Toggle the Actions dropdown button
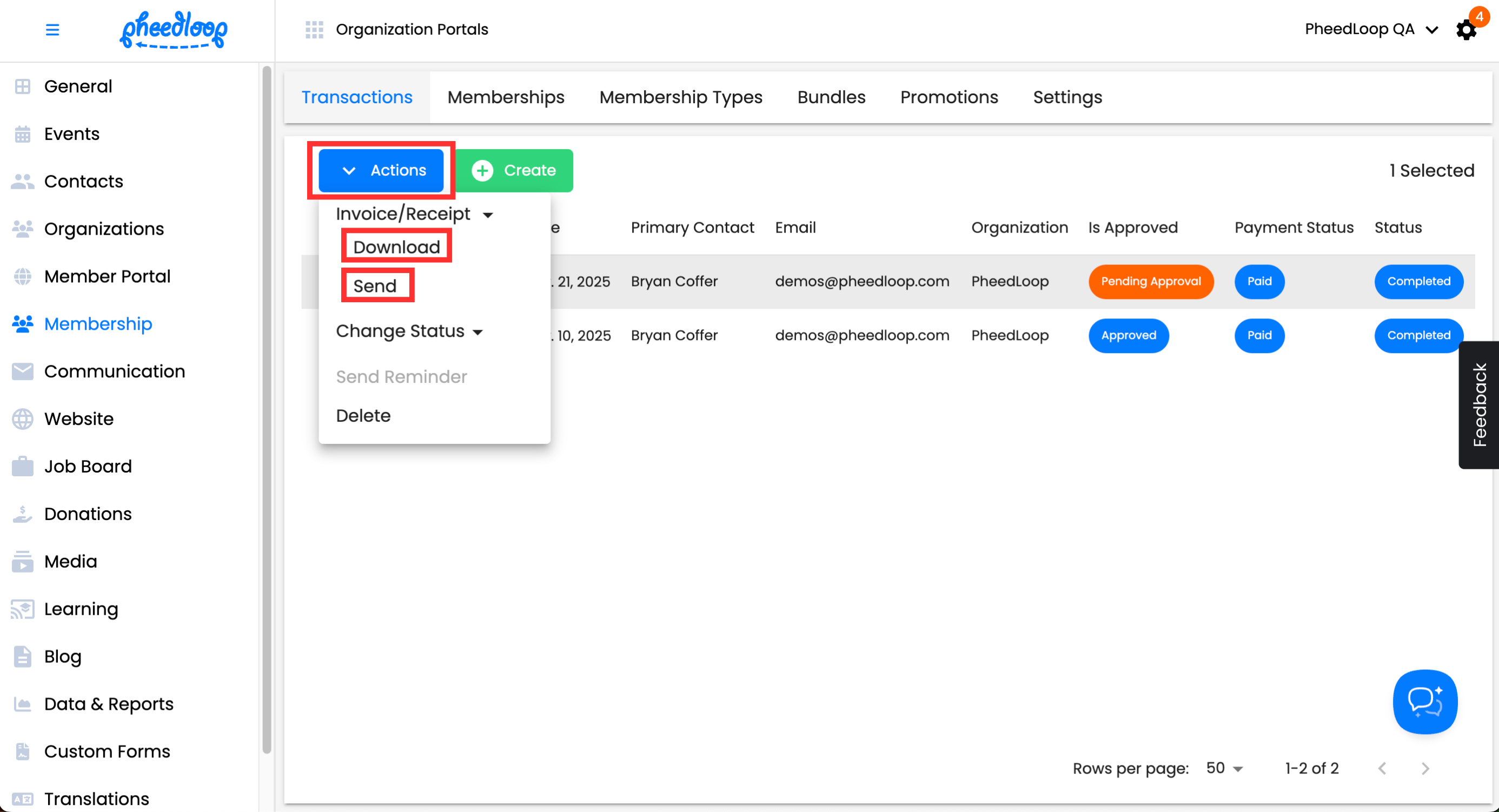1499x812 pixels. 381,170
